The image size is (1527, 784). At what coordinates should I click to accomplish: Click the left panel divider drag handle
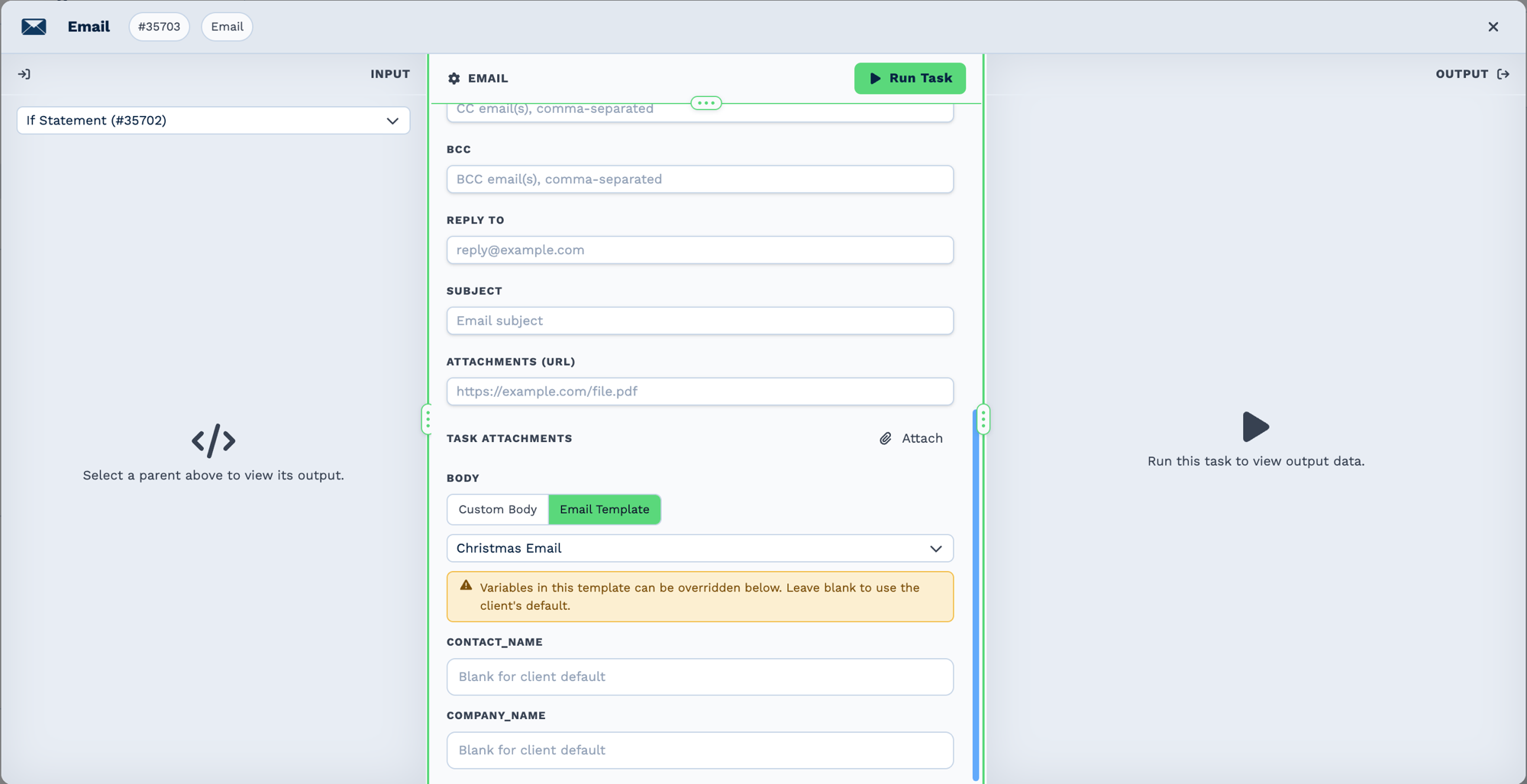(428, 419)
